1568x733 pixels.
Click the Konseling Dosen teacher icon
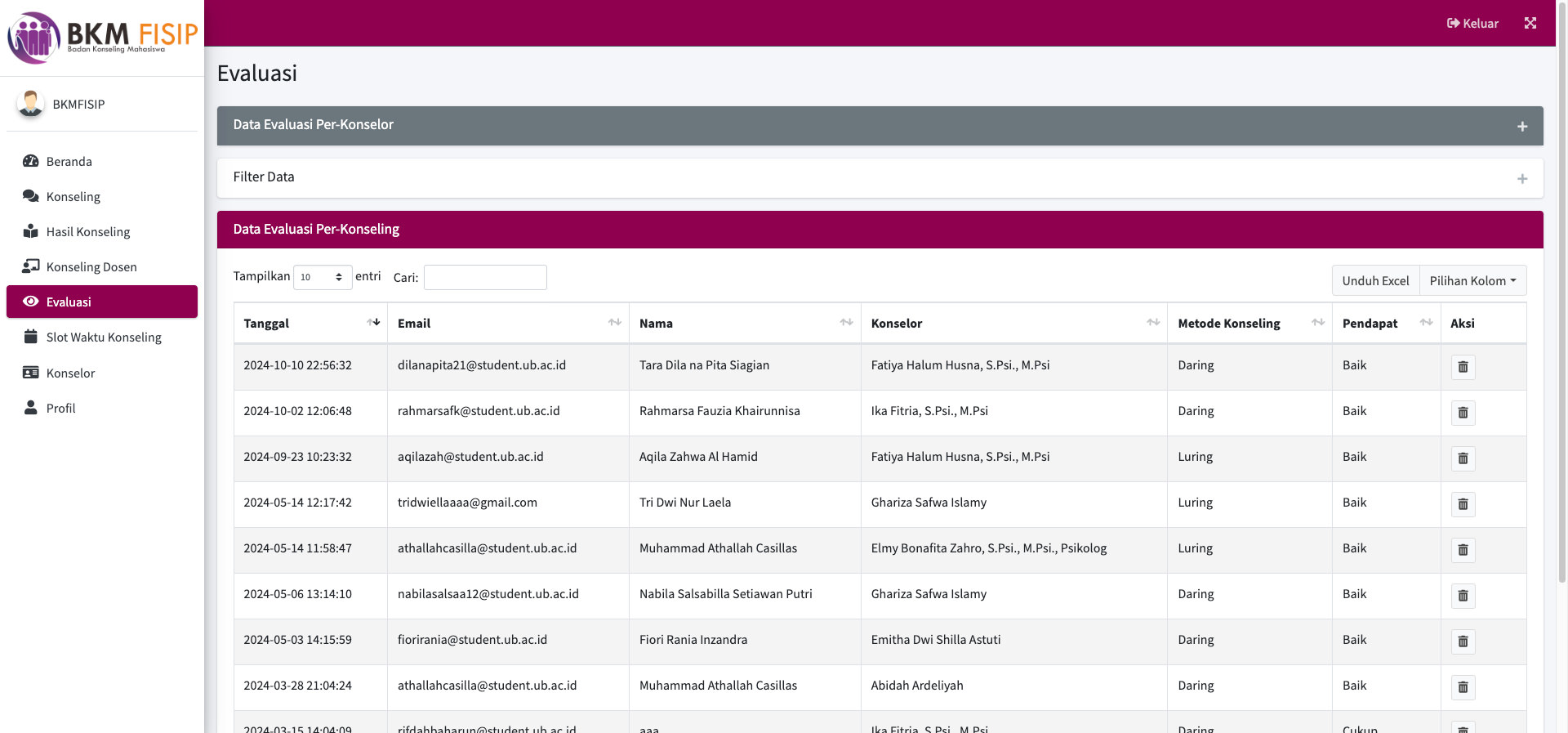point(31,266)
